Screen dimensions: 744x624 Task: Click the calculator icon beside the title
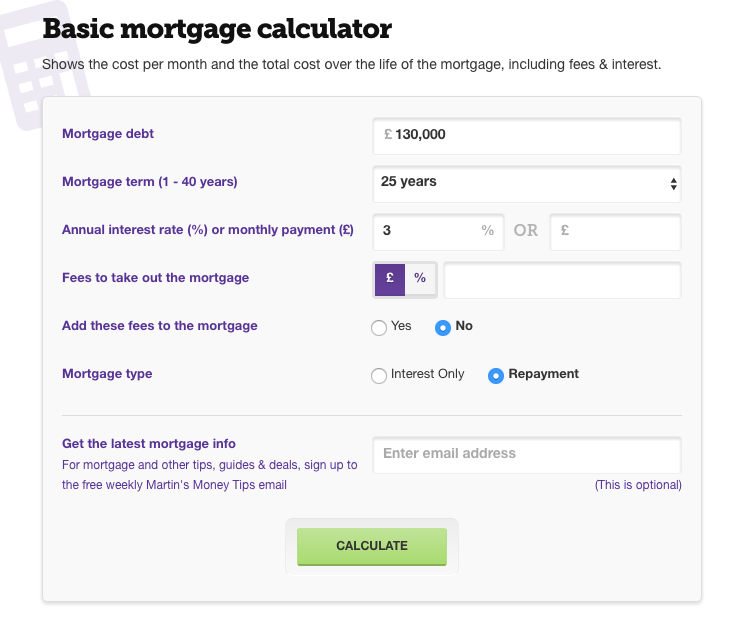[43, 64]
